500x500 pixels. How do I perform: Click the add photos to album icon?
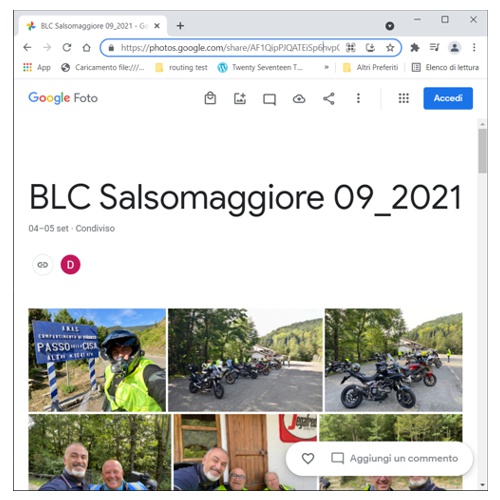point(240,98)
